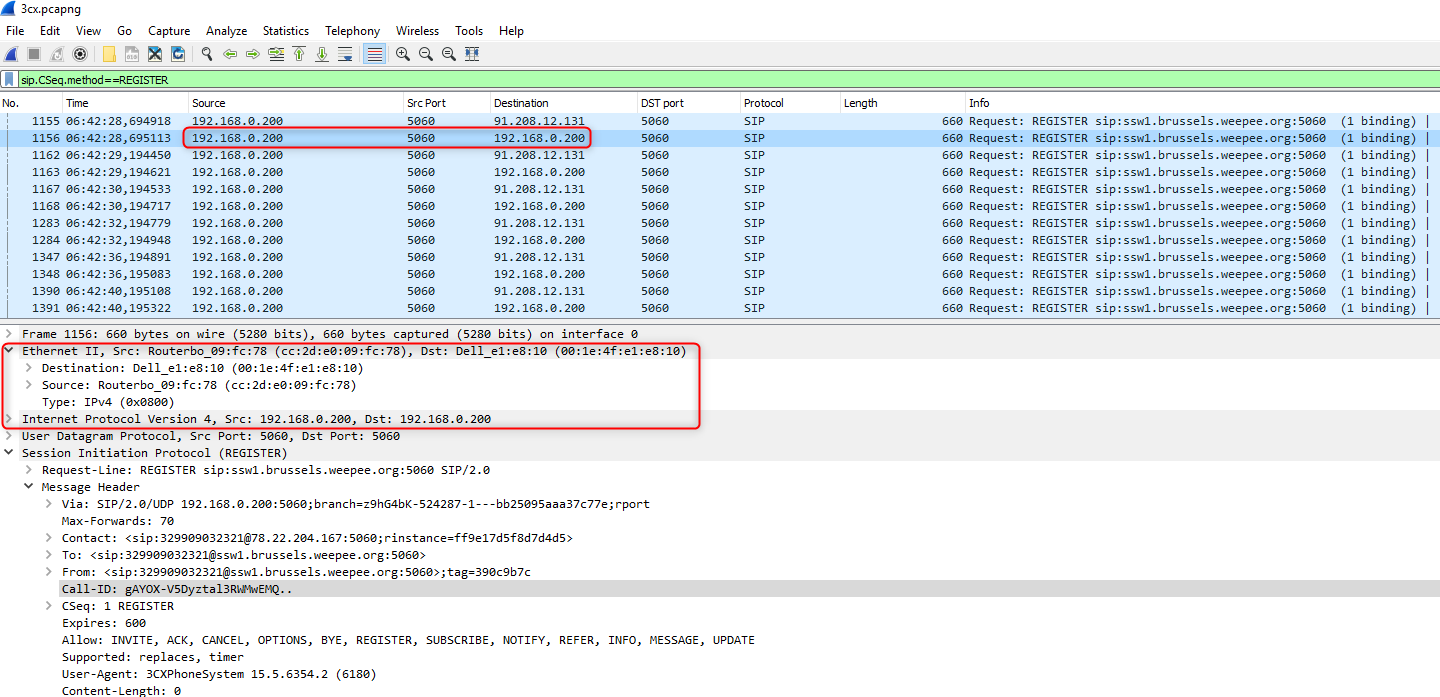Toggle auto-scroll to last packet

[x=345, y=54]
